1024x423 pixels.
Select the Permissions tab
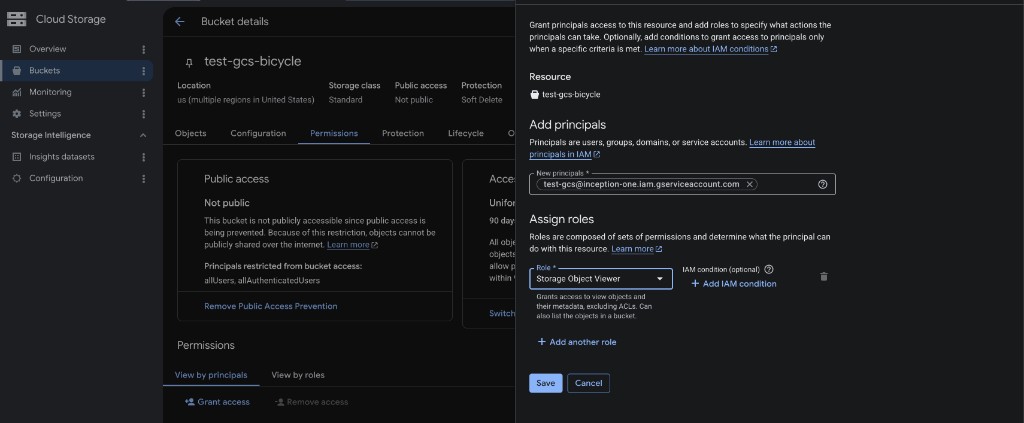(x=334, y=133)
